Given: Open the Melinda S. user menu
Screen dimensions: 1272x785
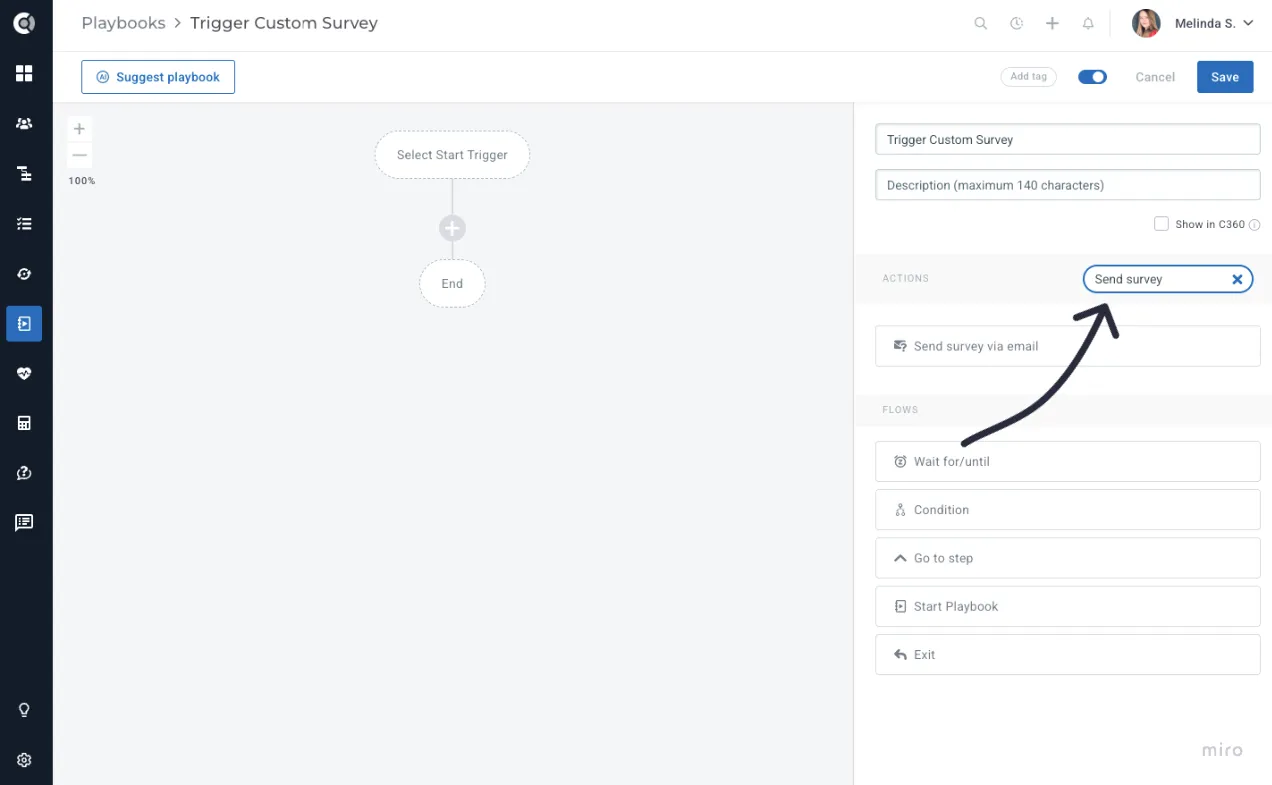Looking at the screenshot, I should pyautogui.click(x=1192, y=23).
